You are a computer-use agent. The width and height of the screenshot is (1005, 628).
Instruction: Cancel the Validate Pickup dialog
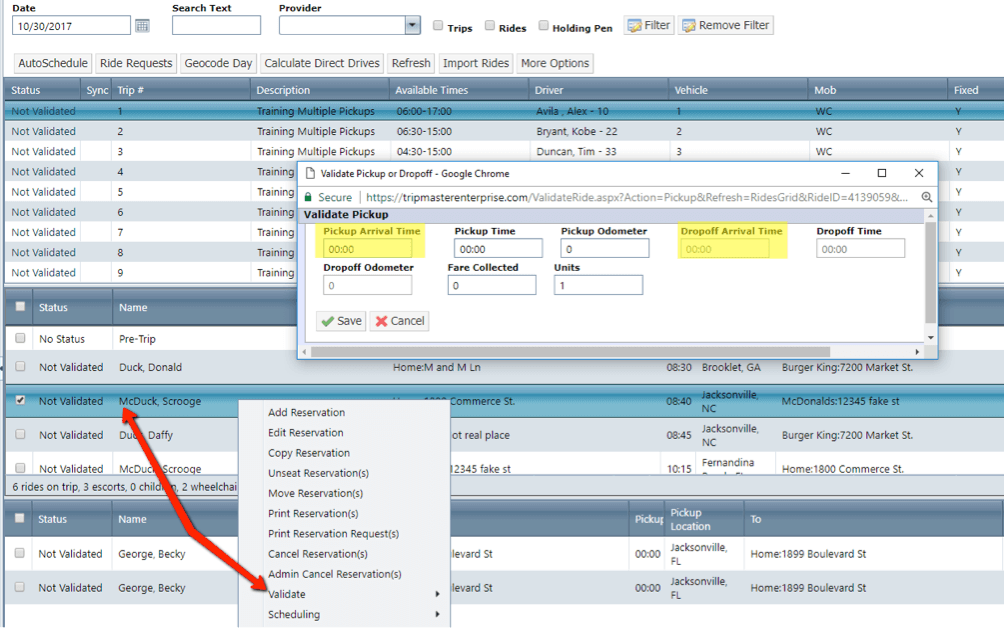click(399, 321)
